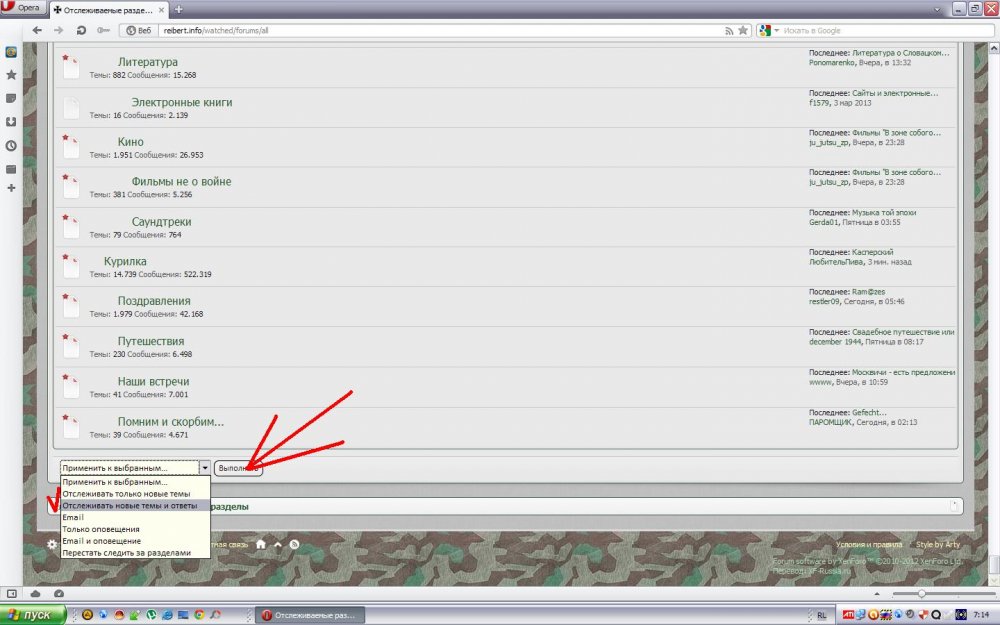Open the top blue icon in Opera sidebar
This screenshot has width=1000, height=625.
click(11, 52)
